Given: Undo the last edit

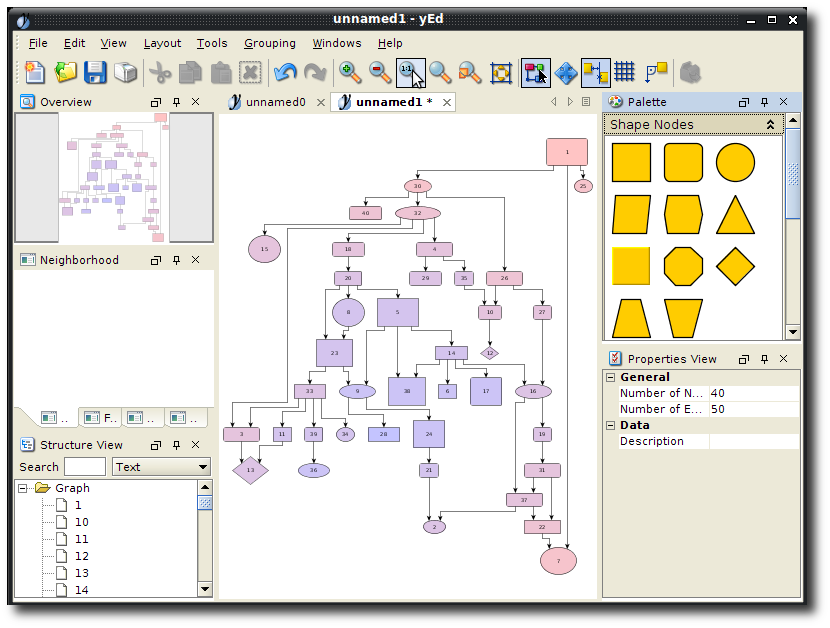Looking at the screenshot, I should pos(285,72).
